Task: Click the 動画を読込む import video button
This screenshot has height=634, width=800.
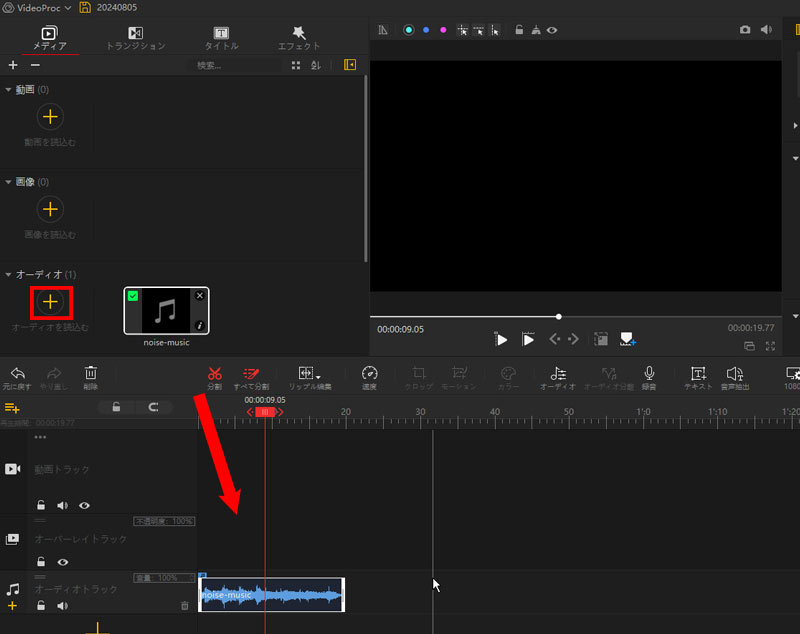Action: pos(50,117)
